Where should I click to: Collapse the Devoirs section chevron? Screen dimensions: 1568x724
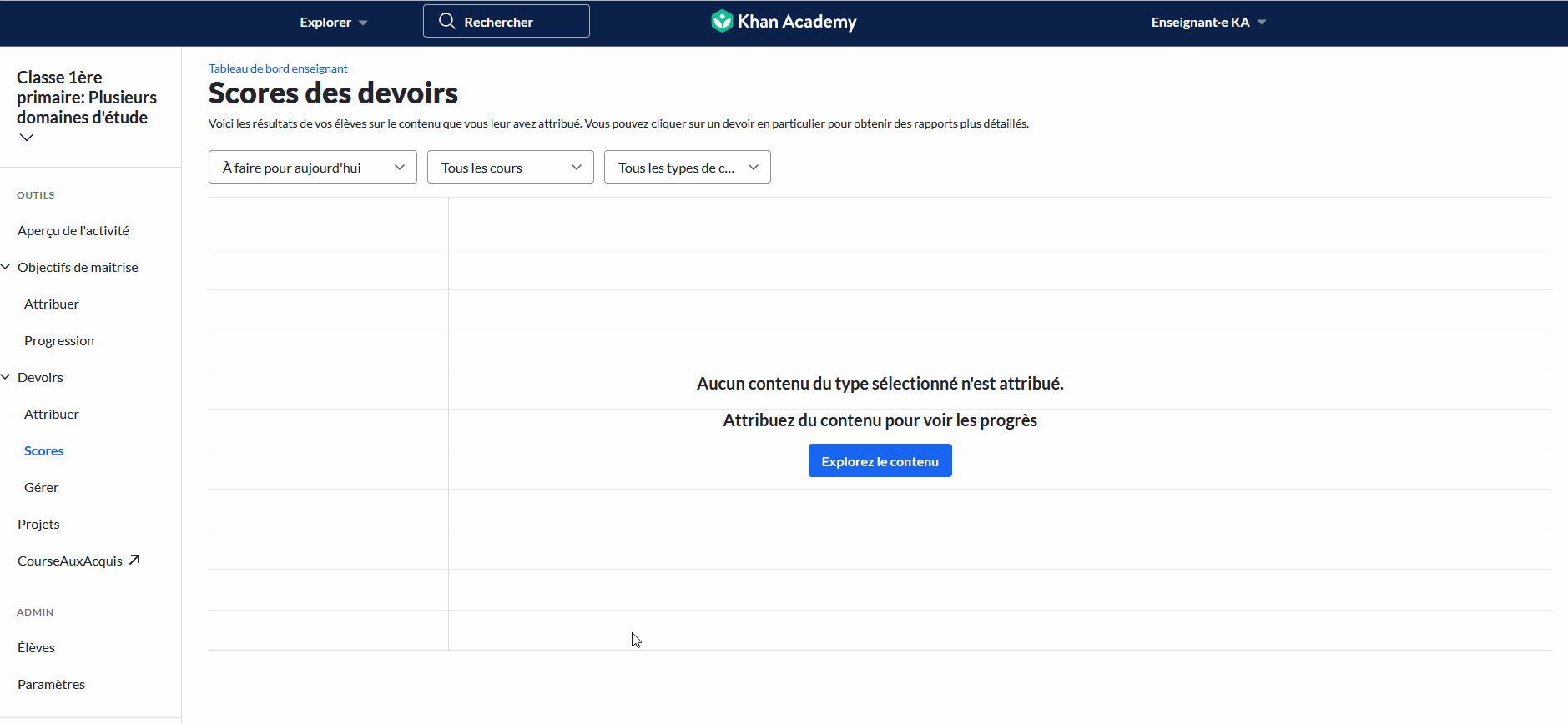[x=6, y=377]
